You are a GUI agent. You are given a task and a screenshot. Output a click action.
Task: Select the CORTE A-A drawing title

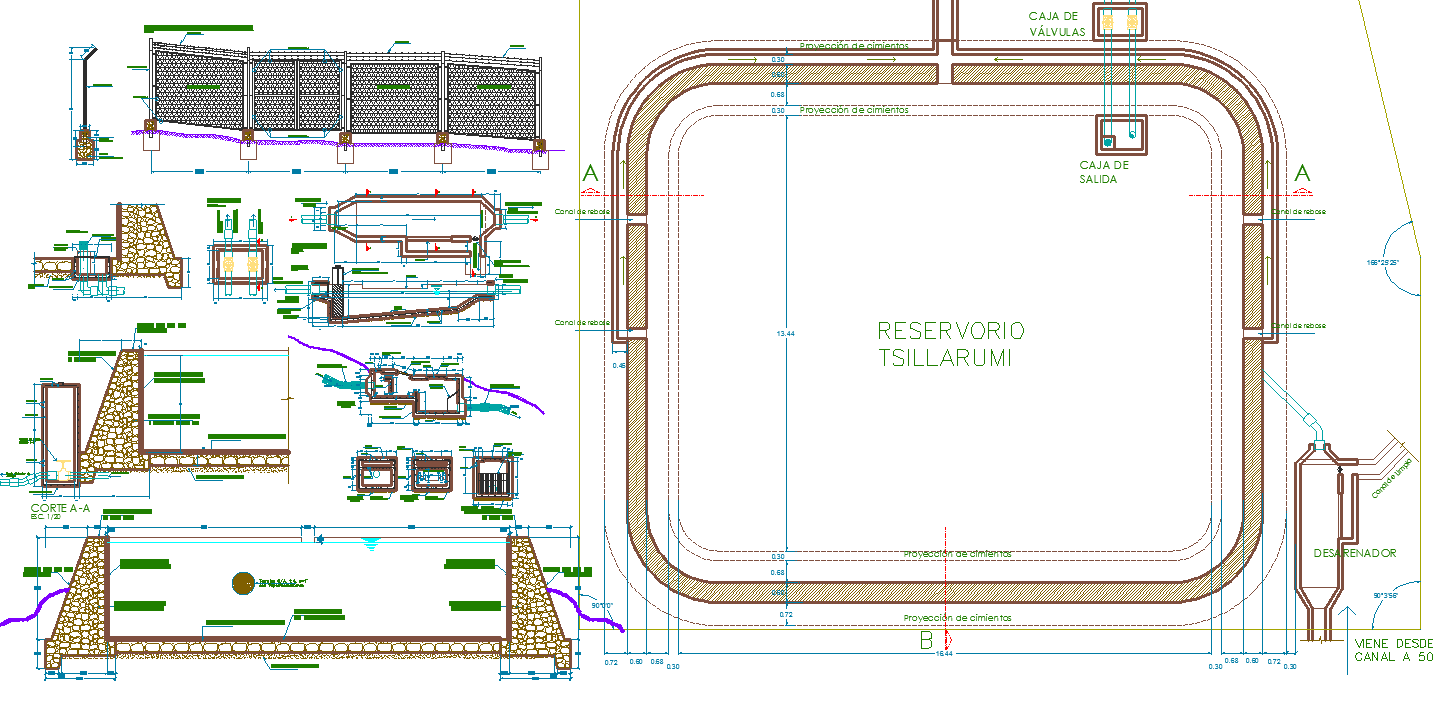[60, 508]
